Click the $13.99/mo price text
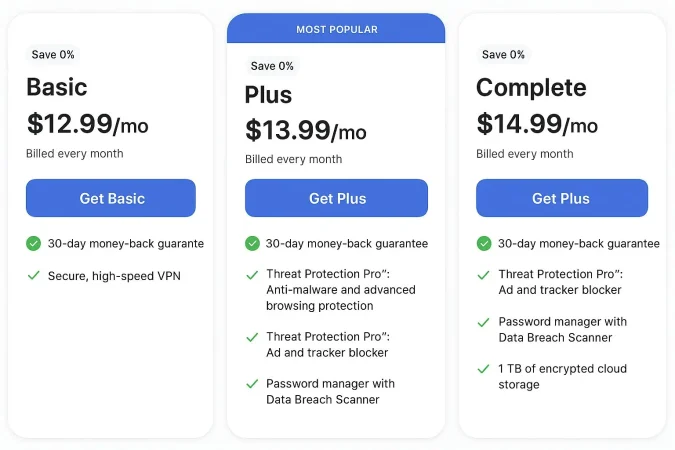 (x=305, y=130)
